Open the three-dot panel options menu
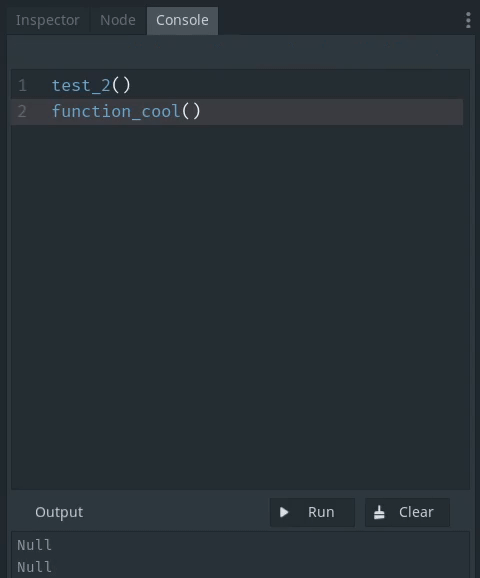Screen dimensions: 480x578 pos(468,20)
